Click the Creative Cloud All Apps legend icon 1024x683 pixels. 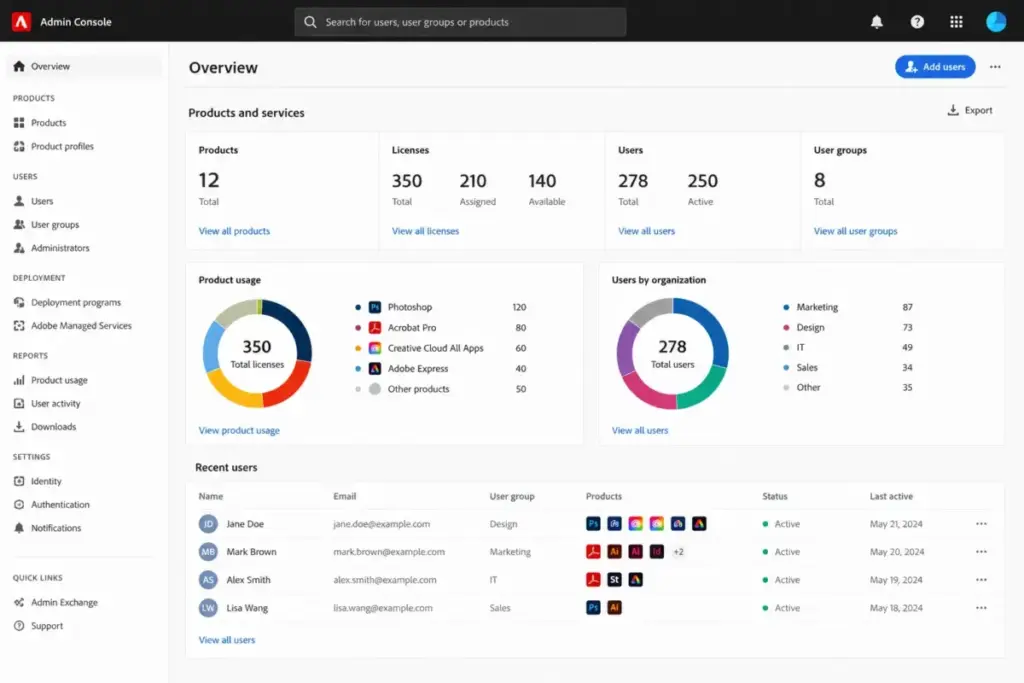[x=375, y=348]
